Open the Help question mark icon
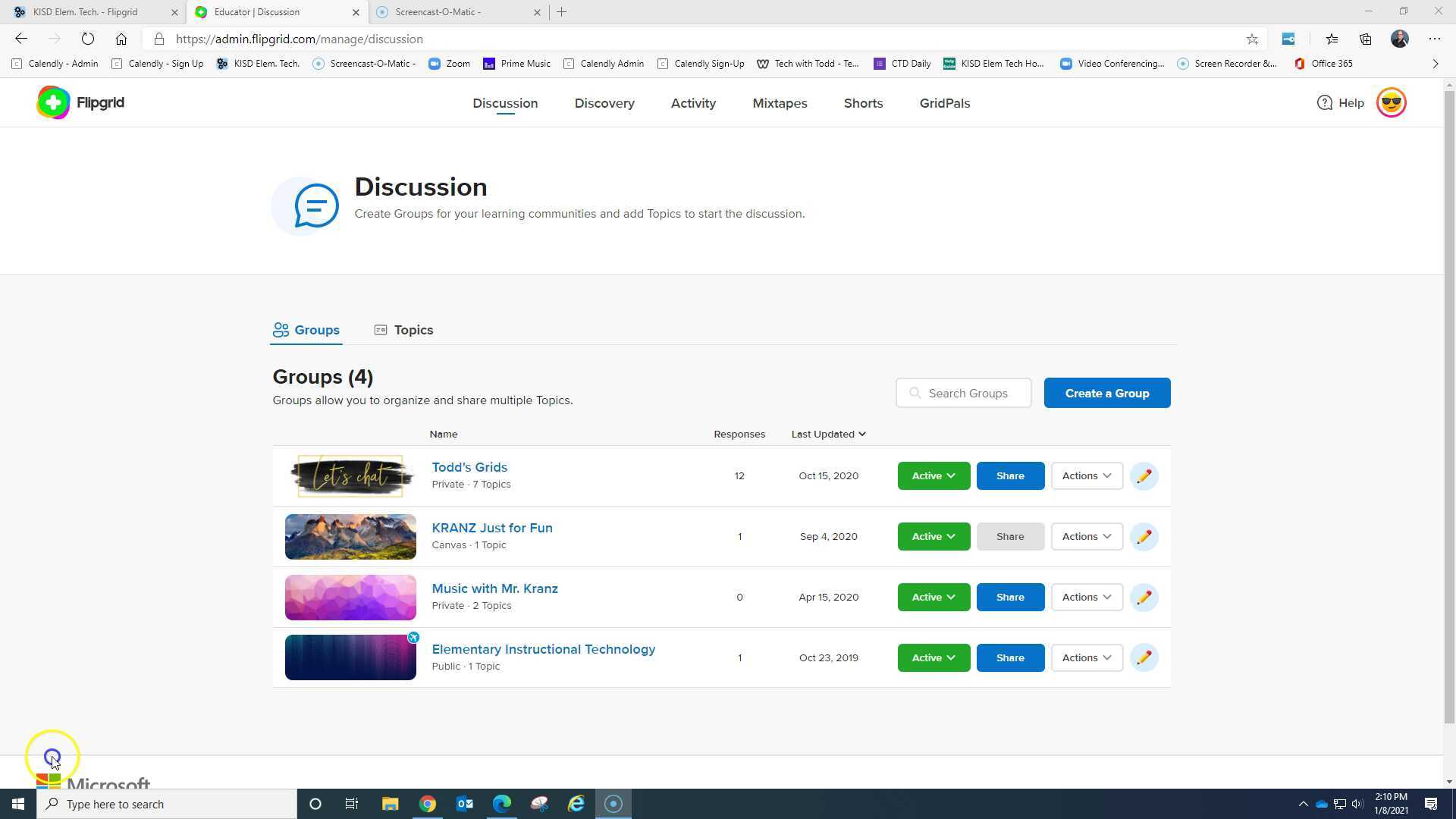This screenshot has width=1456, height=819. pos(1324,103)
